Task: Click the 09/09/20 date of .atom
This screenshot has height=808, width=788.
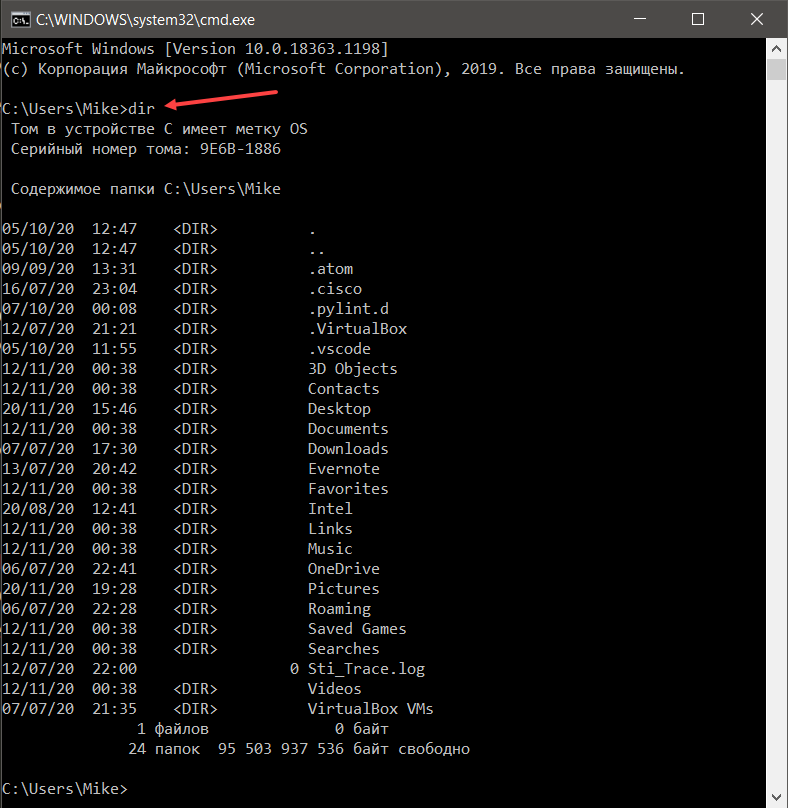Action: coord(38,269)
